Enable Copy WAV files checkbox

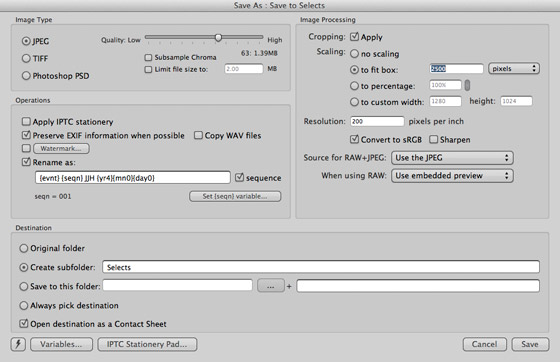pos(198,135)
